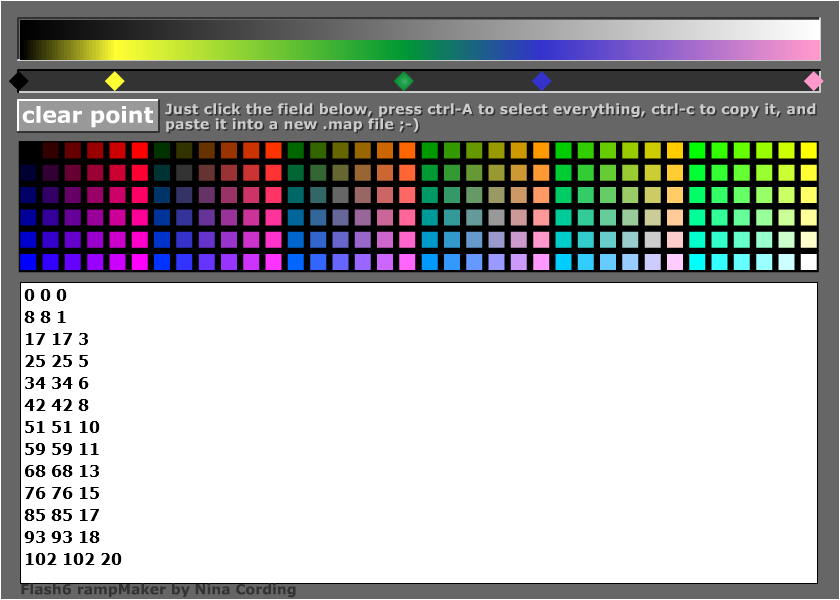Select the pink diamond gradient marker
The image size is (840, 600).
[814, 81]
